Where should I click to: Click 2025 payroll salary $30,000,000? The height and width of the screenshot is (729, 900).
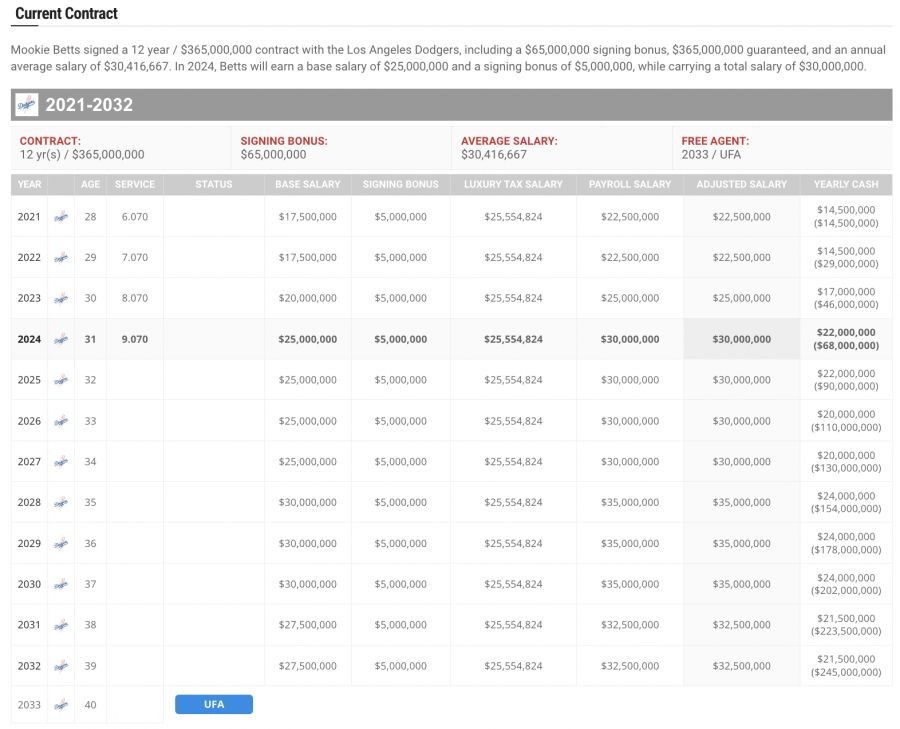pyautogui.click(x=630, y=380)
